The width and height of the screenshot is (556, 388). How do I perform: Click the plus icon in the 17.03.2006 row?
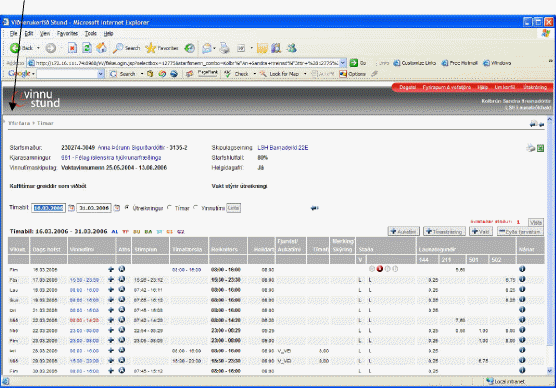coord(111,279)
